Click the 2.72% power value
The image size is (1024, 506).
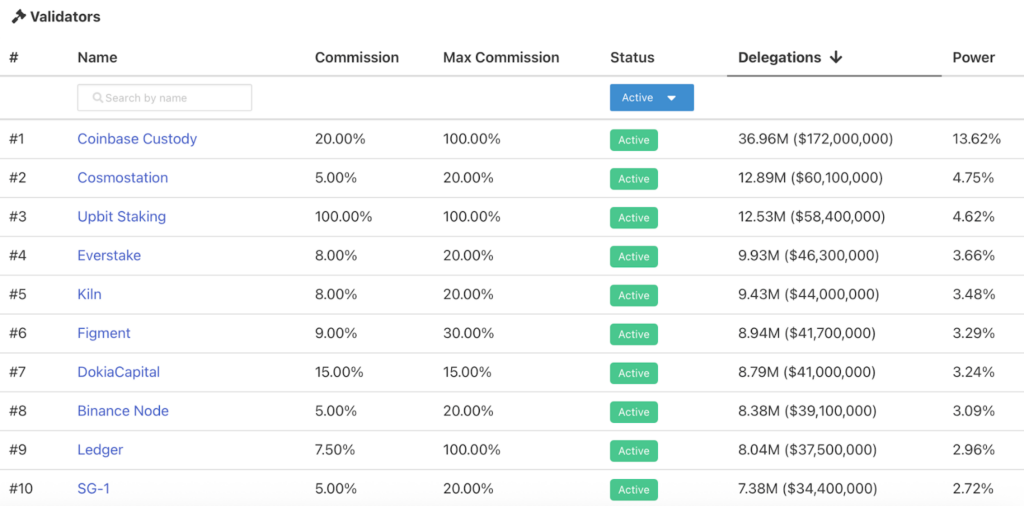coord(973,488)
